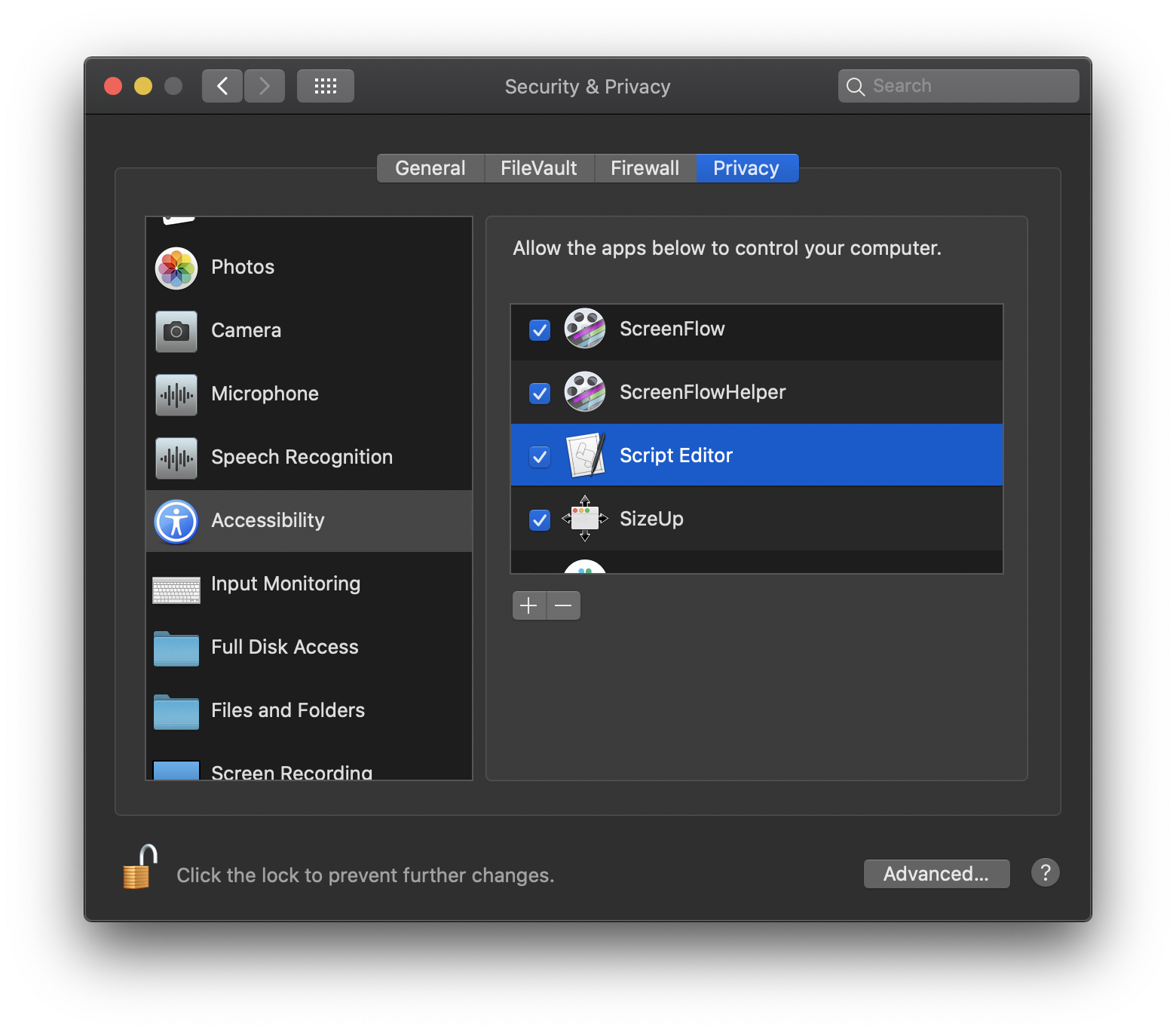Close the Security & Privacy window
Screen dimensions: 1176x1033
113,86
